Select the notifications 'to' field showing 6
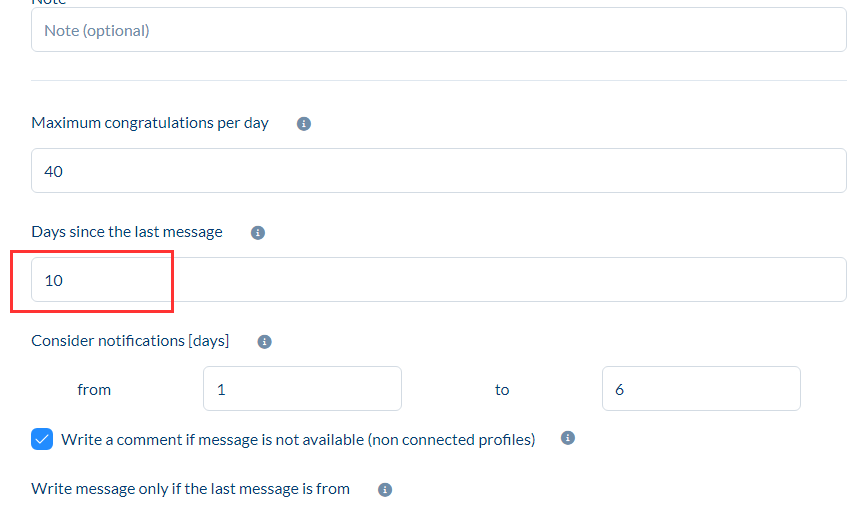The image size is (864, 511). pyautogui.click(x=701, y=389)
